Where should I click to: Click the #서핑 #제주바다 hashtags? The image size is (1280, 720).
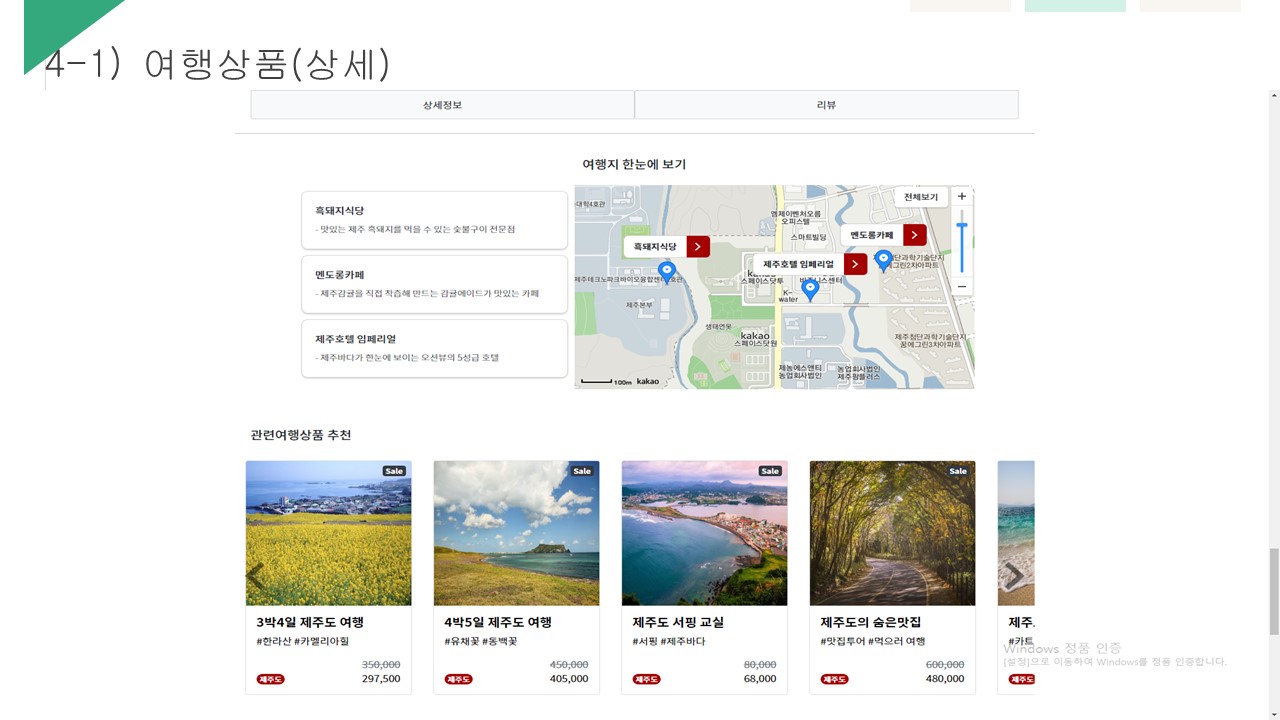coord(669,642)
